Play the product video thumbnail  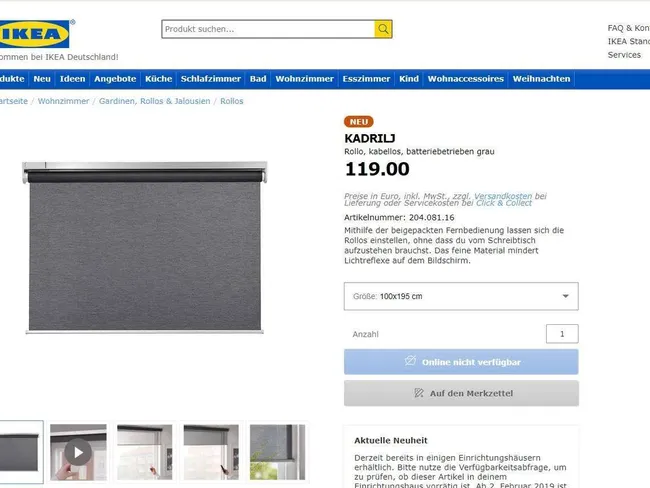coord(78,452)
